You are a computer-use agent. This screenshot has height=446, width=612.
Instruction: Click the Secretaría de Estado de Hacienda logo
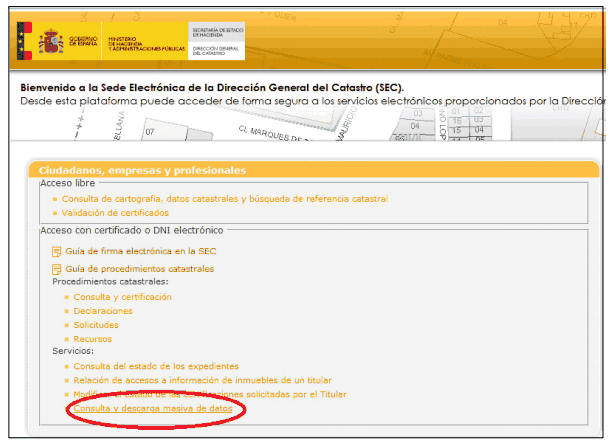coord(217,32)
